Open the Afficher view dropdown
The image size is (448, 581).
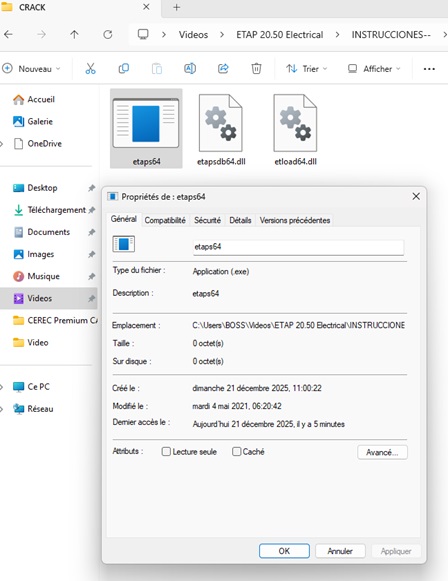click(374, 69)
